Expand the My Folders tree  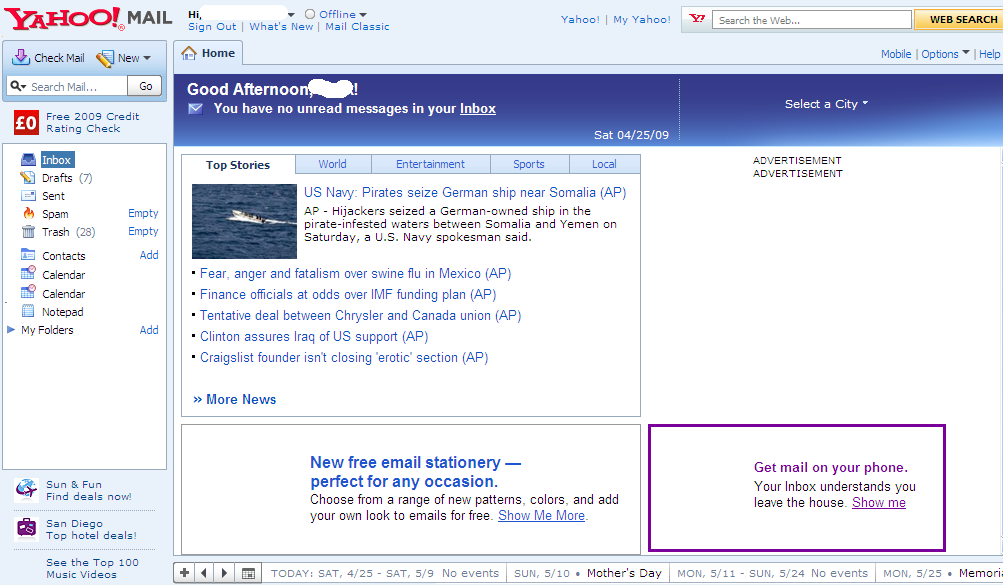point(11,330)
